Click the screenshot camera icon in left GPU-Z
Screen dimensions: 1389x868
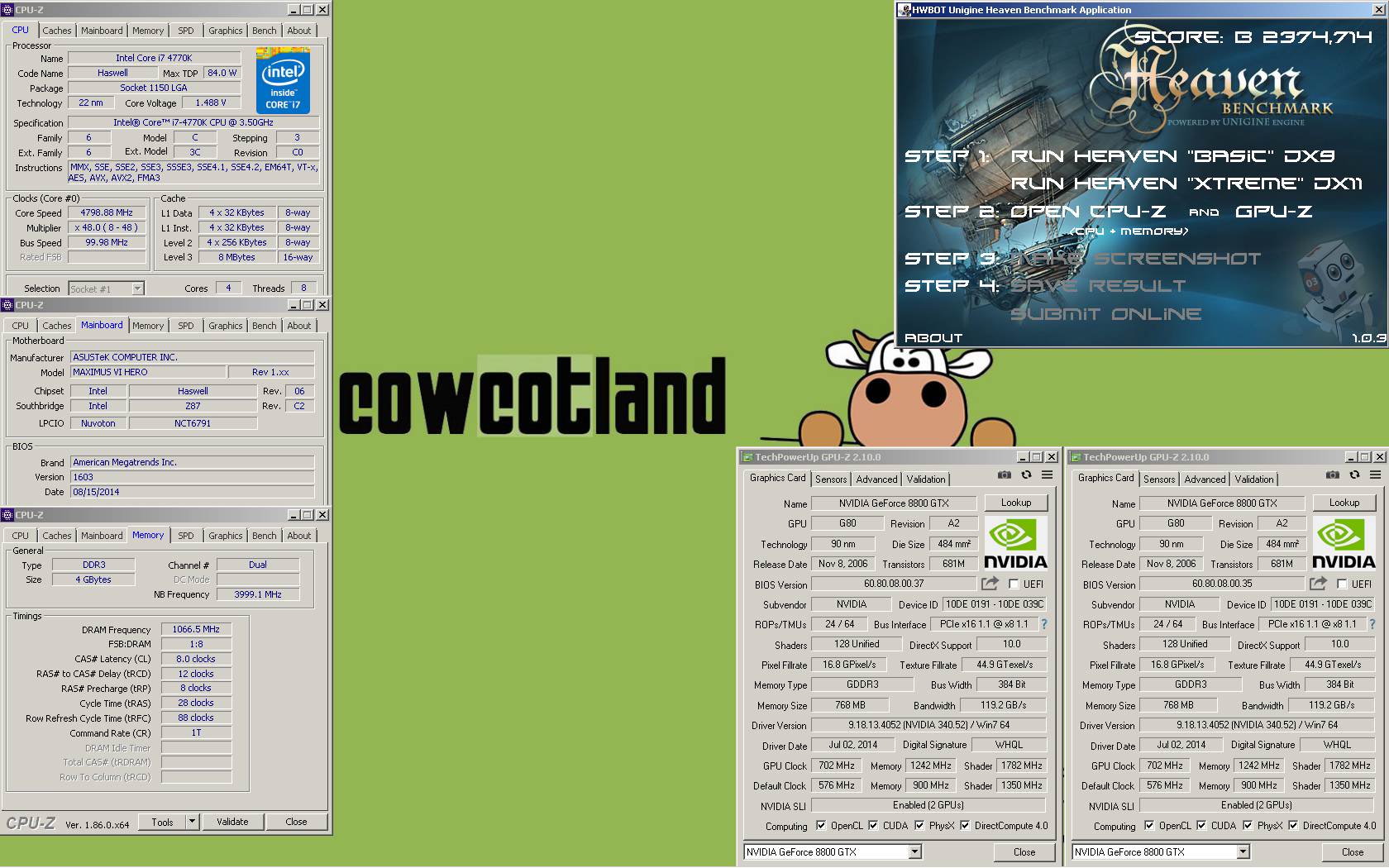click(1004, 475)
